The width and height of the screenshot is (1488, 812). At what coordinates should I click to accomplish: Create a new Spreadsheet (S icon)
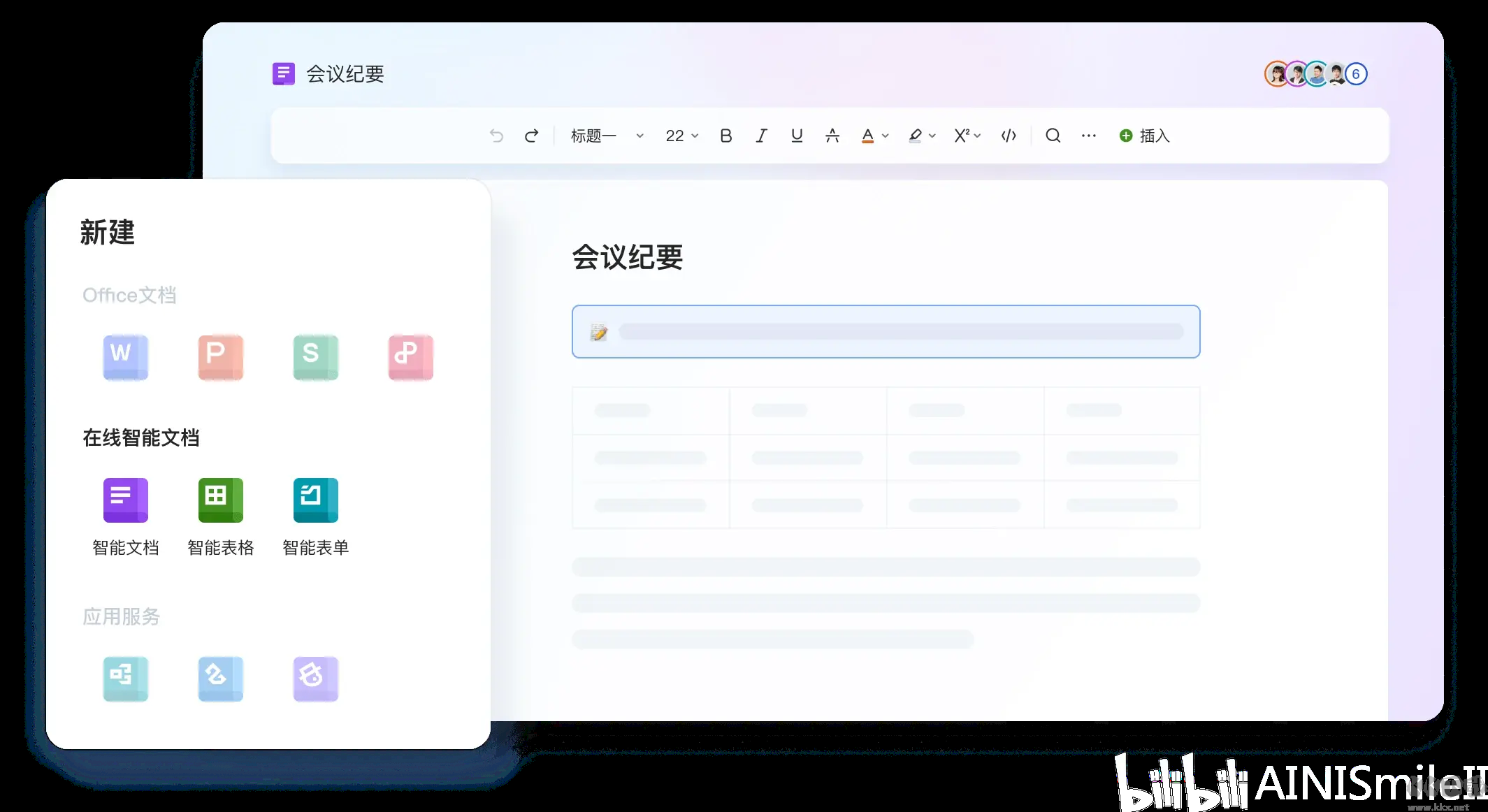click(x=316, y=357)
